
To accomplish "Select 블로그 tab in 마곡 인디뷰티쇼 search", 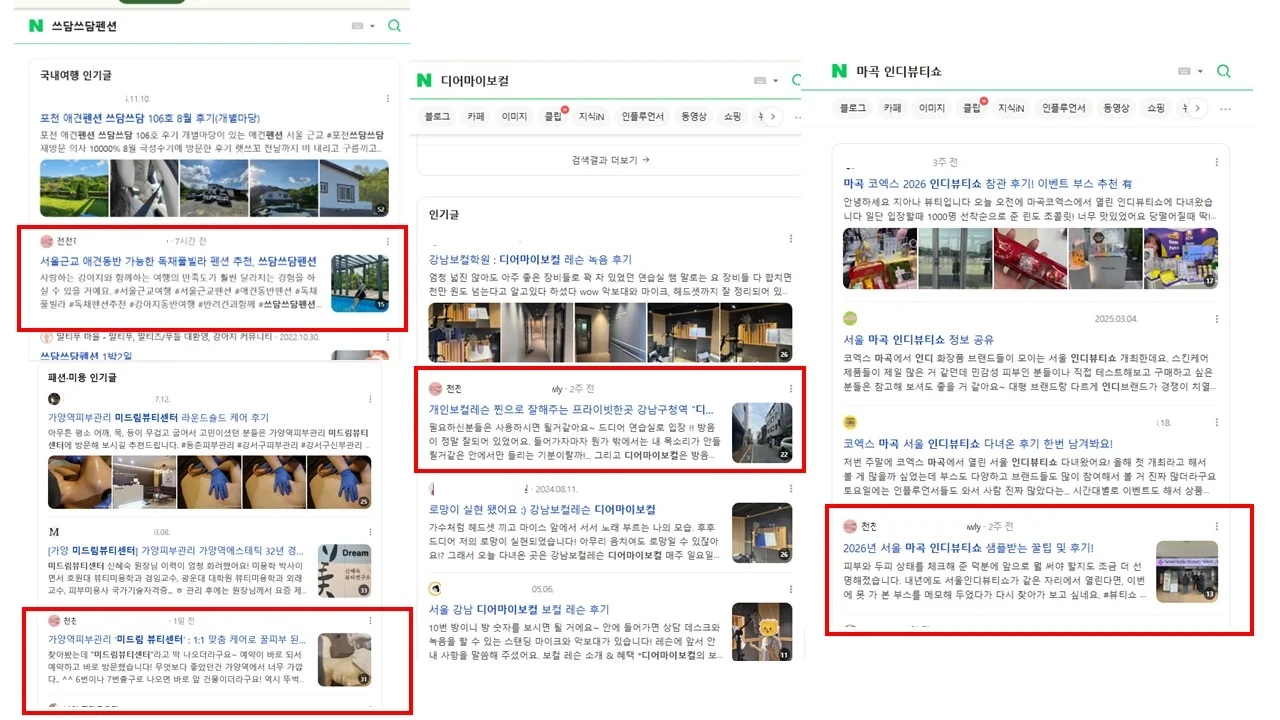I will (x=852, y=108).
